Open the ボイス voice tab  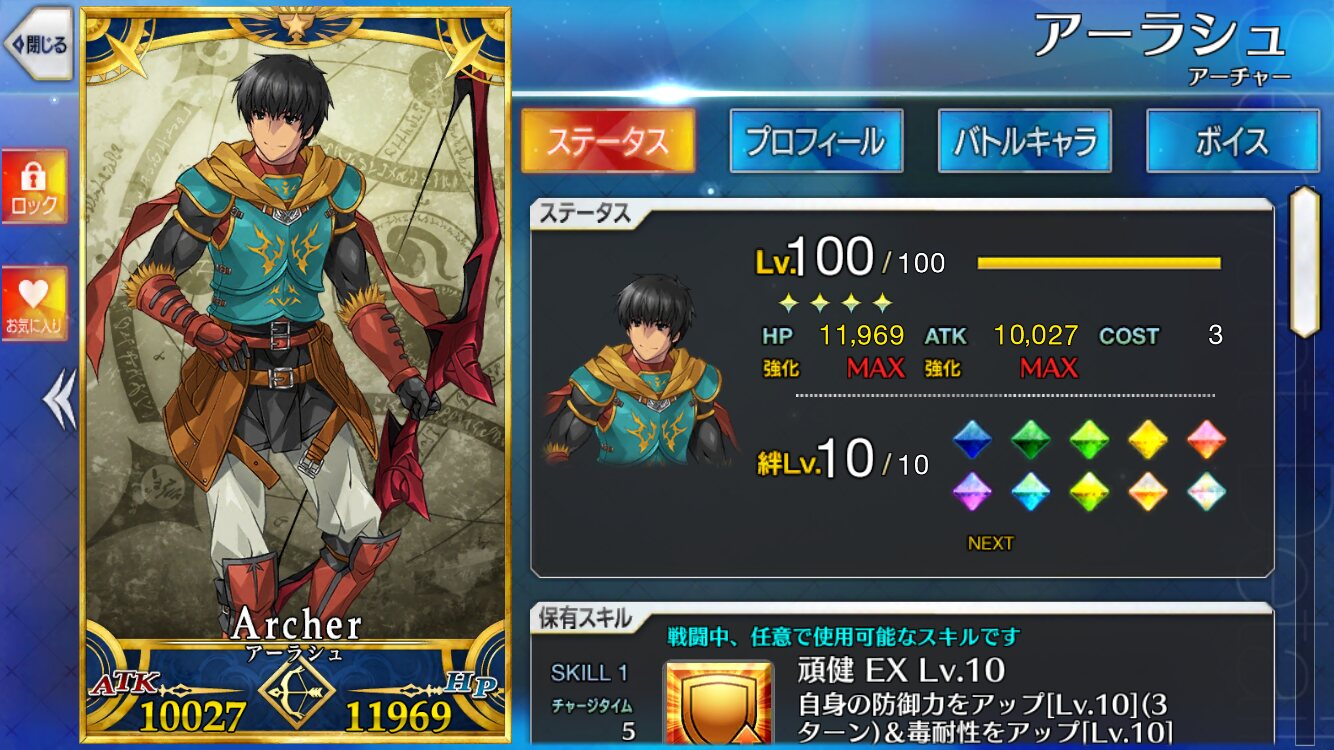point(1232,141)
